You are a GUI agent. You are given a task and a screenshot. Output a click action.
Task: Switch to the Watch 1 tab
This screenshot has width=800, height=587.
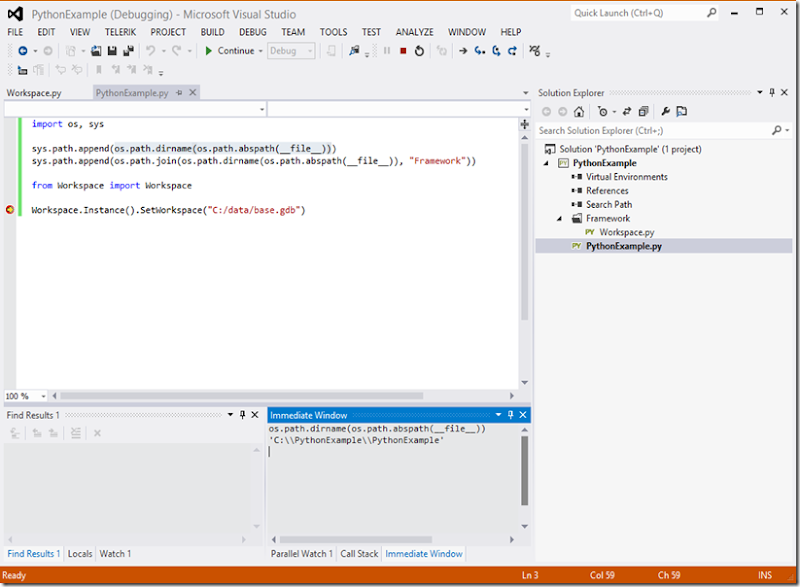click(115, 553)
